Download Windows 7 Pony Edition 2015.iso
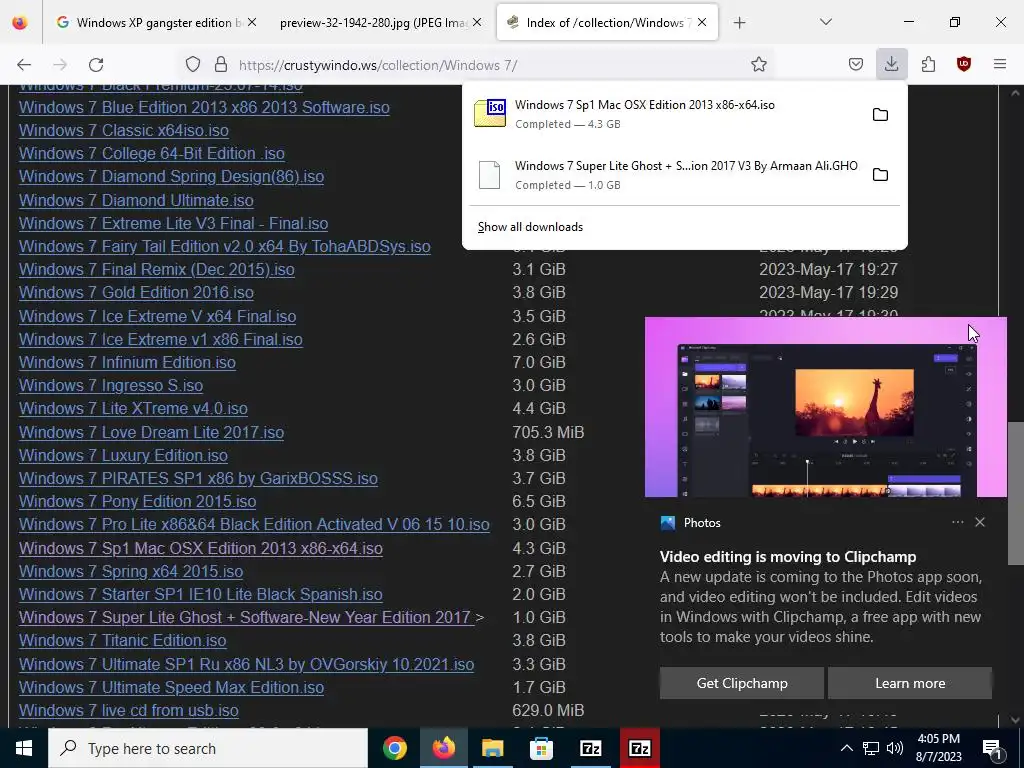Screen dimensions: 1024x768 [137, 502]
